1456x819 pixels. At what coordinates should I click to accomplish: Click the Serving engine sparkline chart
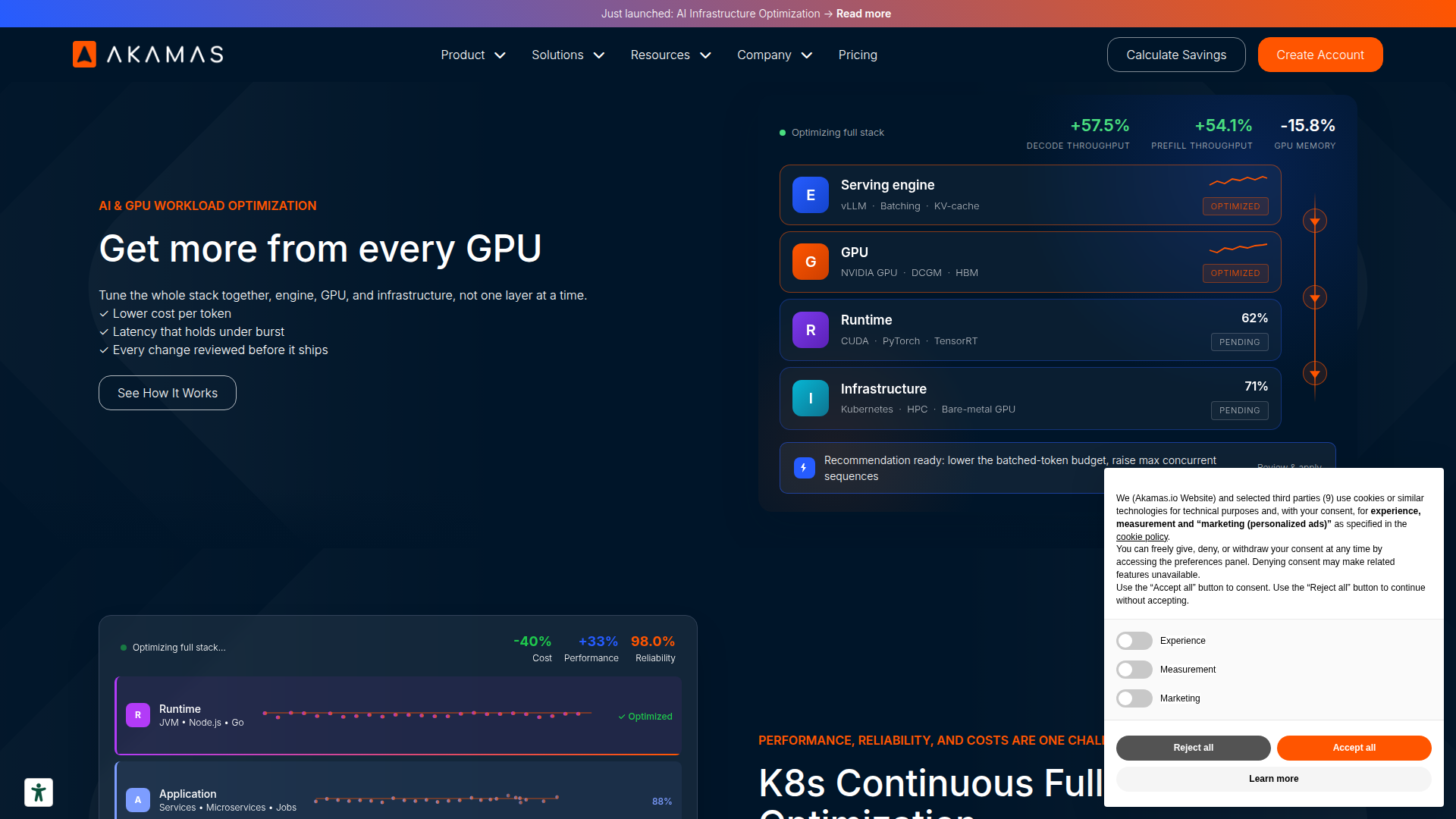tap(1238, 180)
